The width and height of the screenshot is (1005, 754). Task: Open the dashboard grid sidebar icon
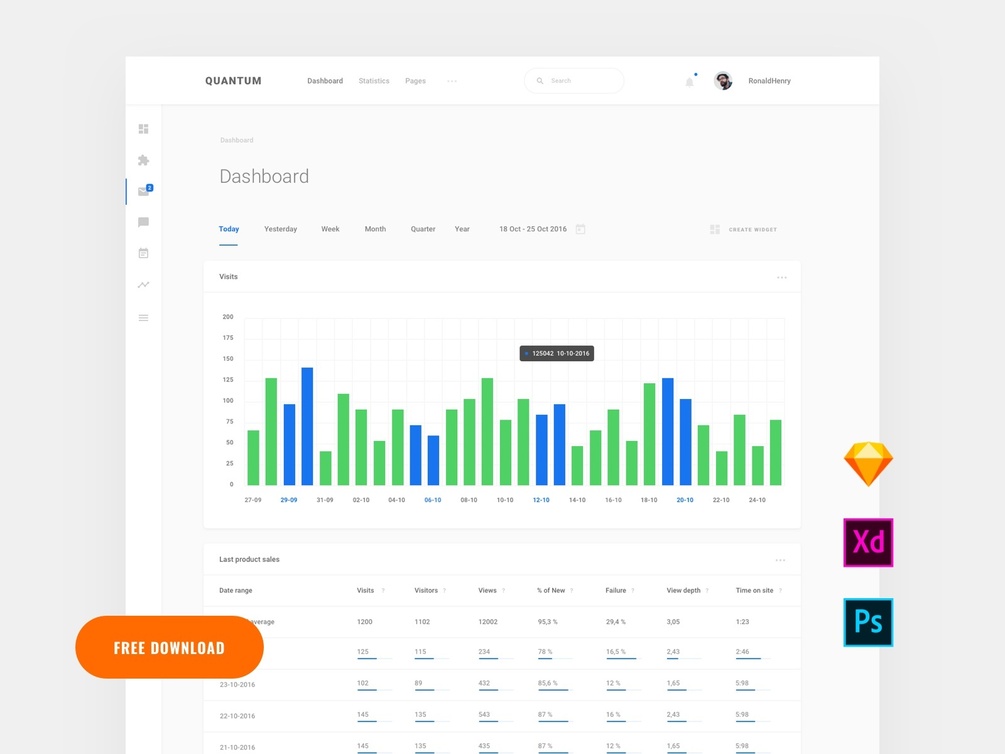[x=144, y=129]
